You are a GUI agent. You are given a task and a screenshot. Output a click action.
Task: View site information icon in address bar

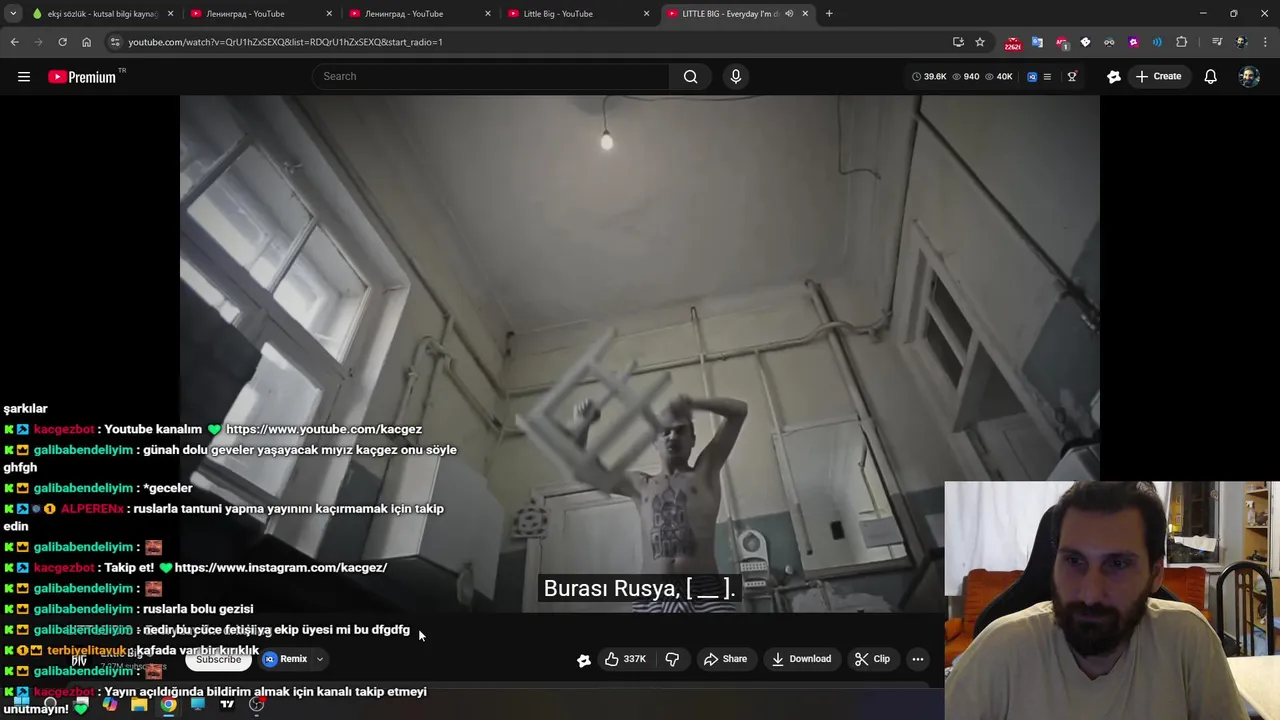point(115,42)
